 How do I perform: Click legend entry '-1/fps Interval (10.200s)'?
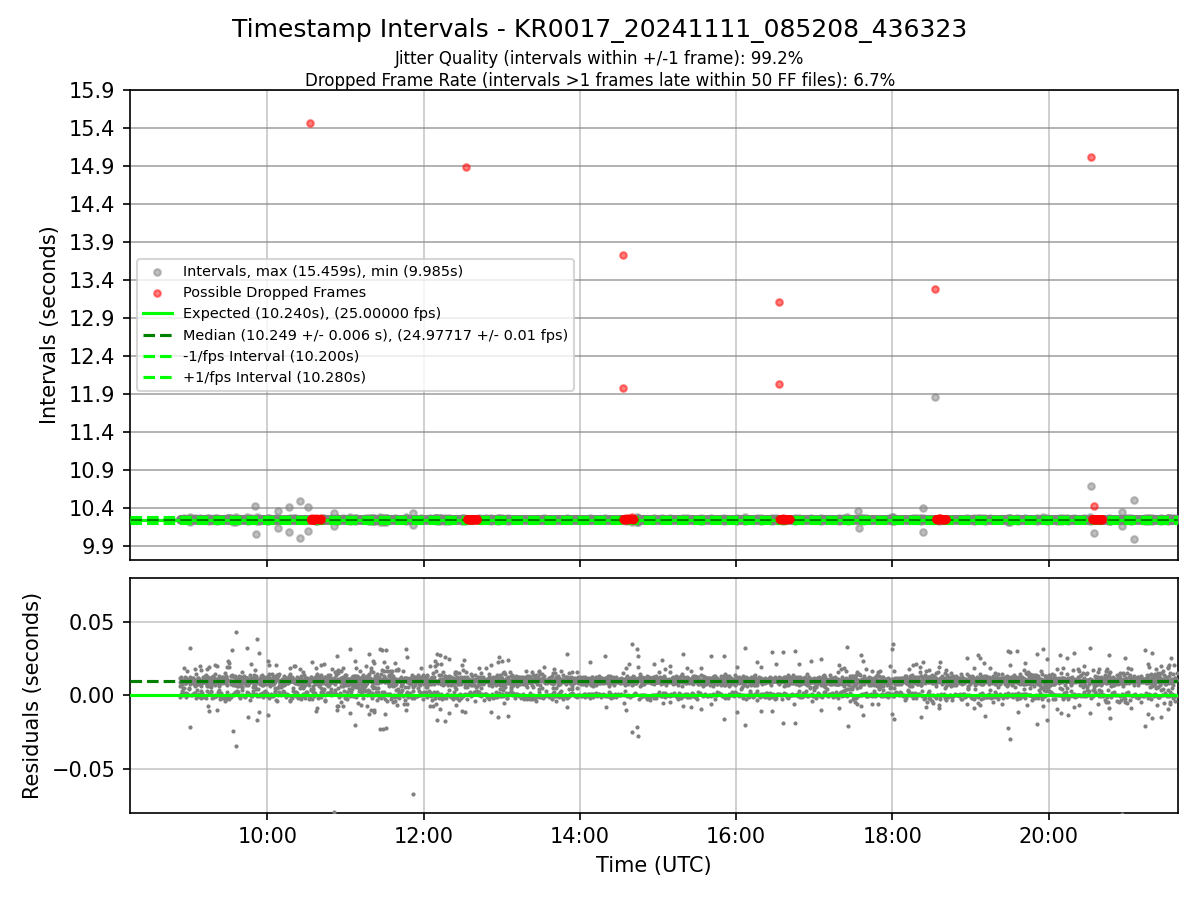tap(271, 356)
